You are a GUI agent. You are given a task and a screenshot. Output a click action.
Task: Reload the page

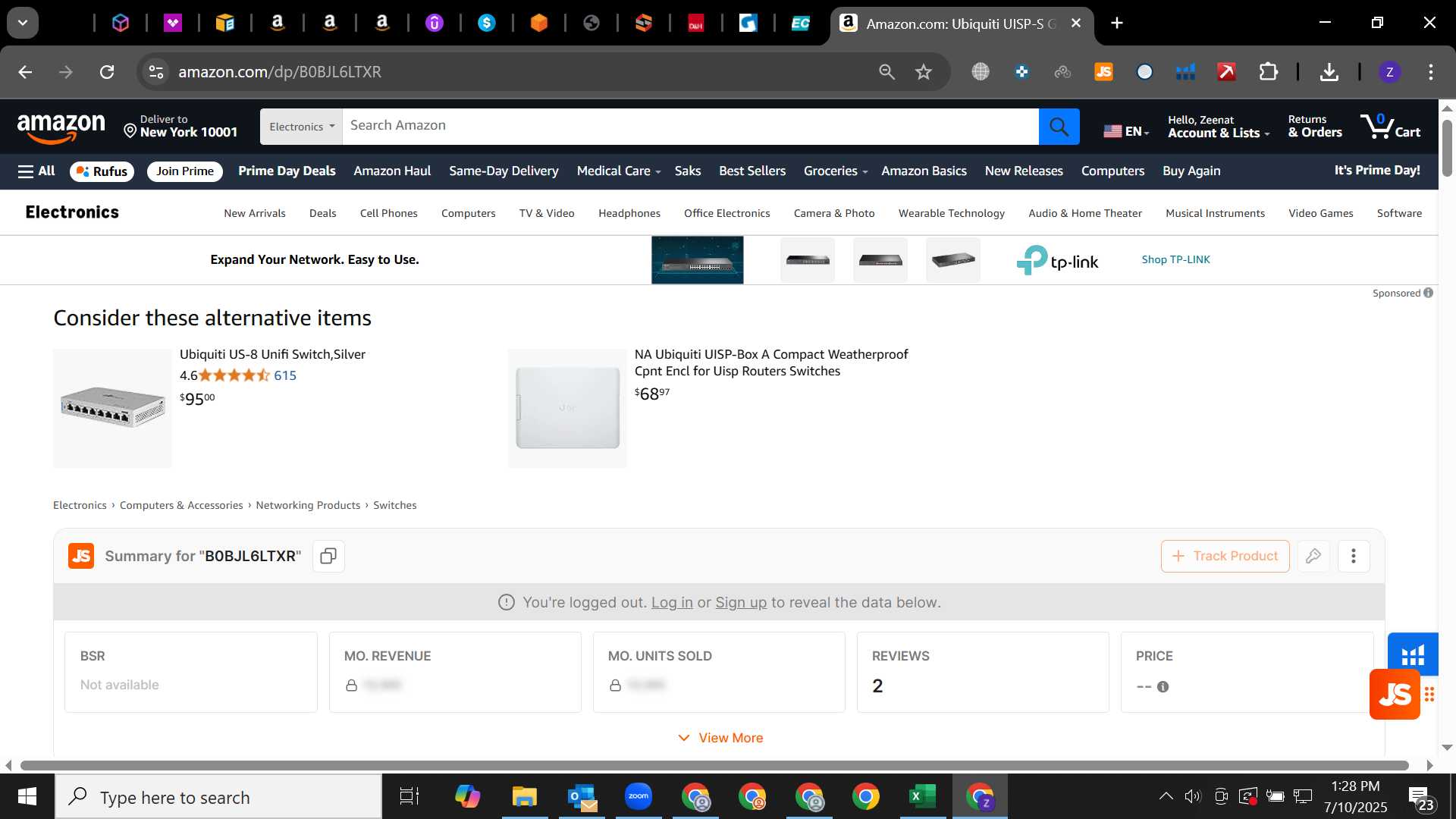107,72
